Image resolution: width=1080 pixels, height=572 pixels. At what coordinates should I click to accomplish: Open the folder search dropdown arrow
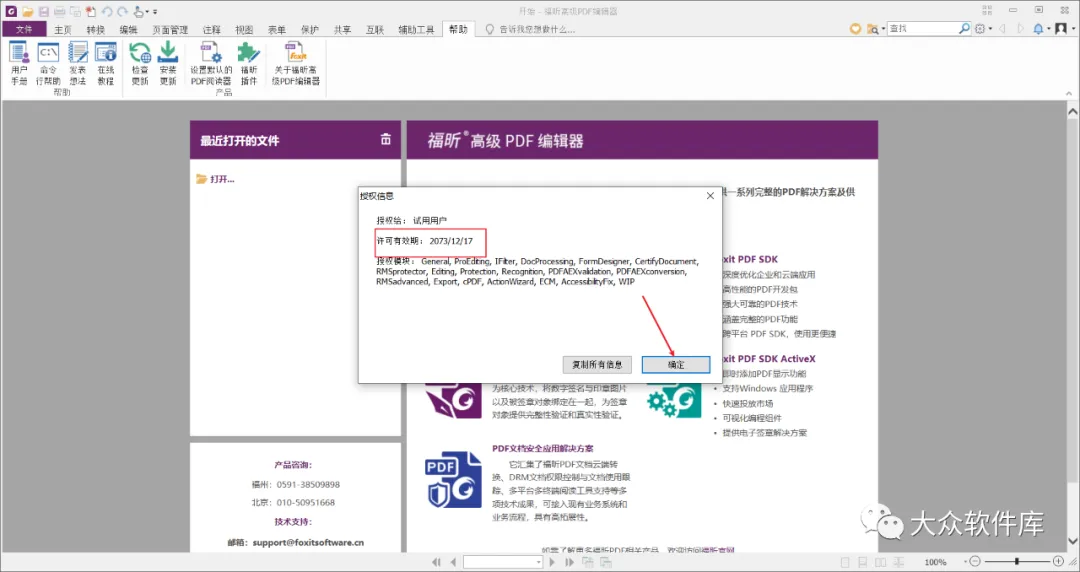point(882,29)
